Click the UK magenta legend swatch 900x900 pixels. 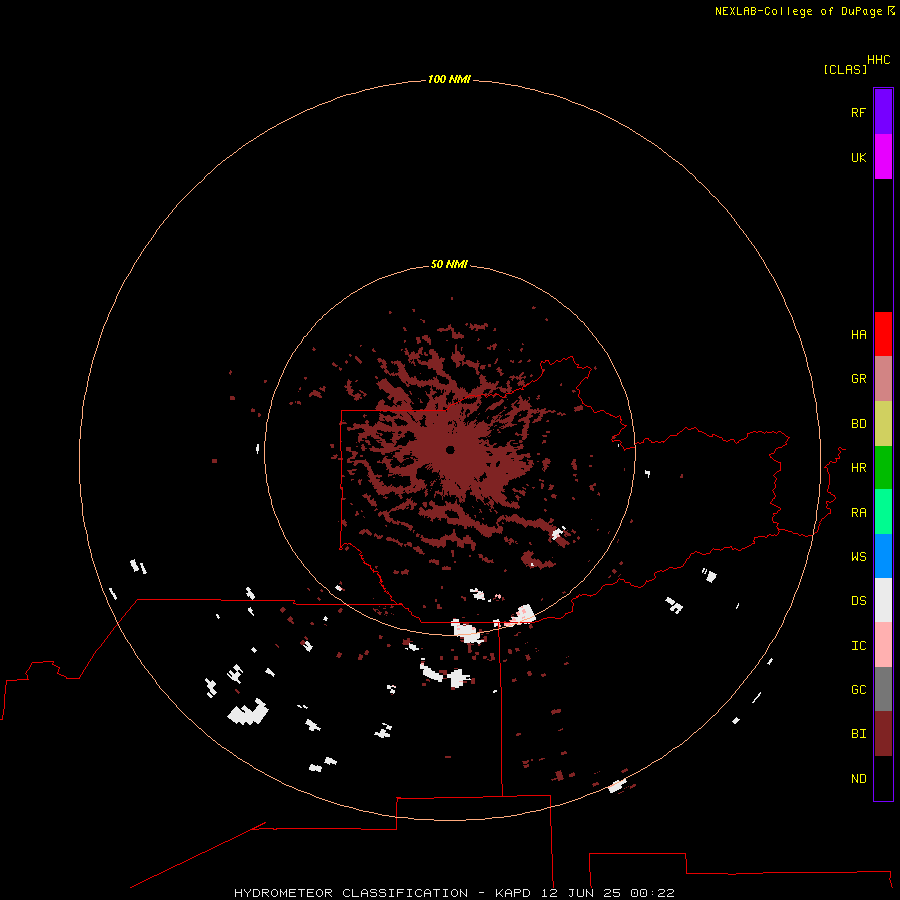[883, 157]
